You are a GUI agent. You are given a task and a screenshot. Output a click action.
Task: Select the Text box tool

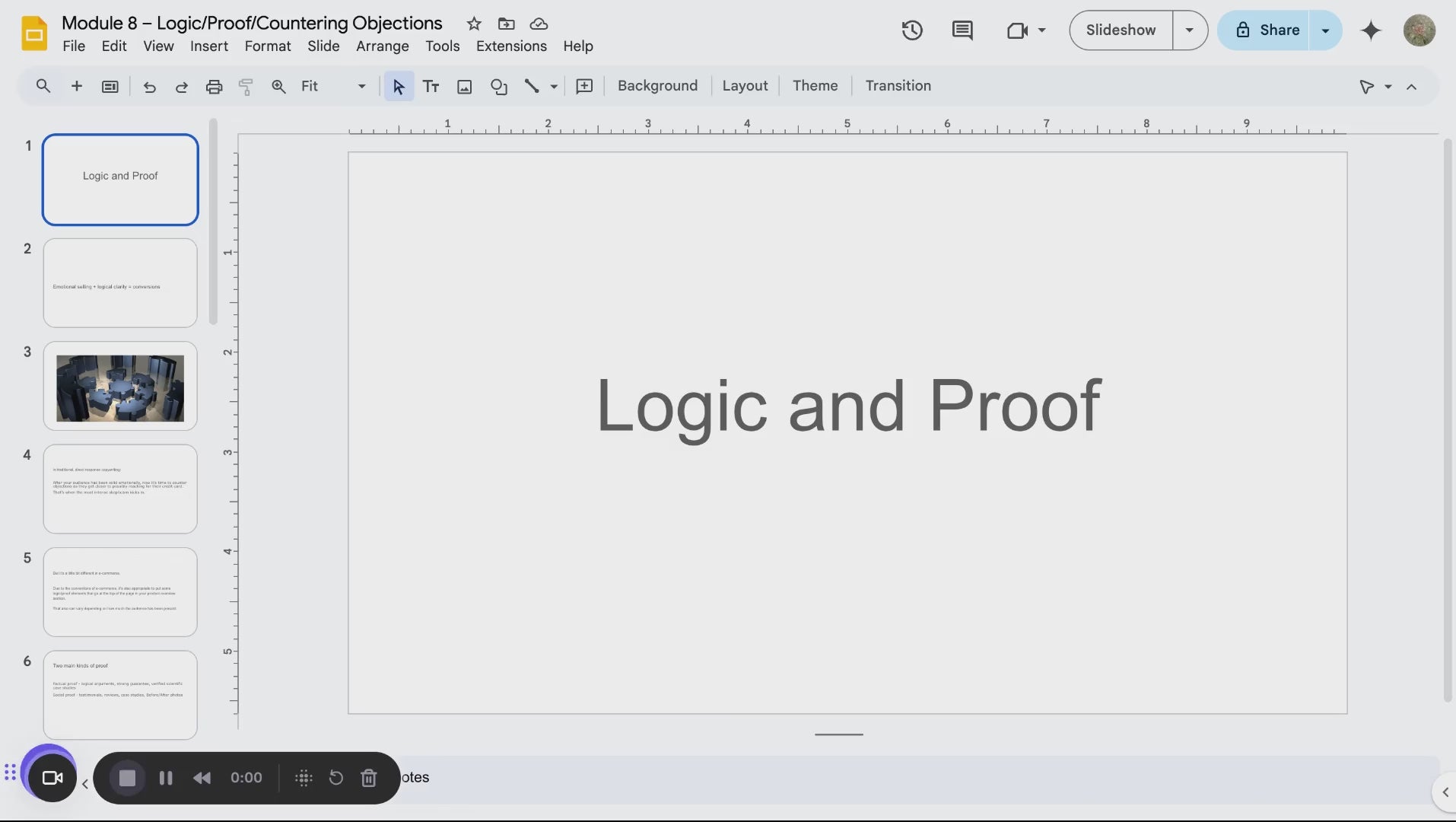(431, 86)
